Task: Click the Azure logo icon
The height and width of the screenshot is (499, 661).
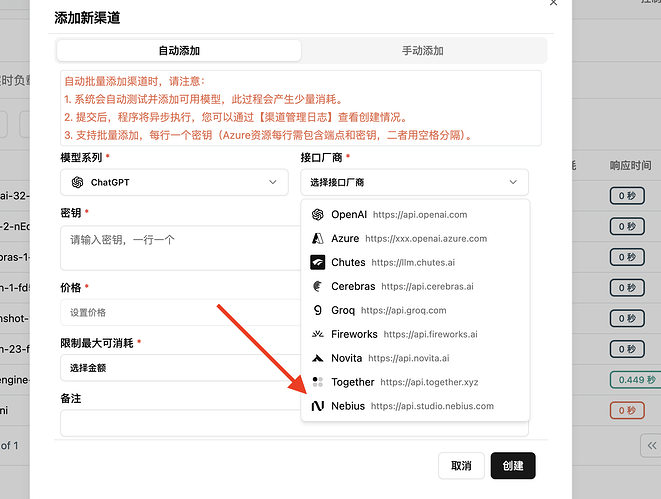Action: pos(317,238)
